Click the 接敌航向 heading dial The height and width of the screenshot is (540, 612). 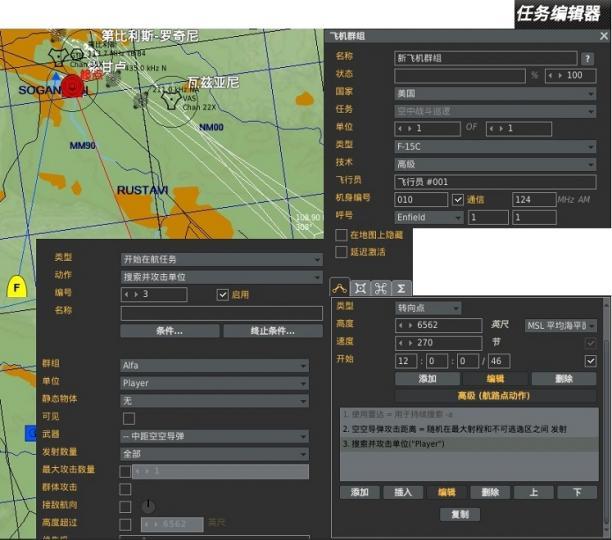149,506
